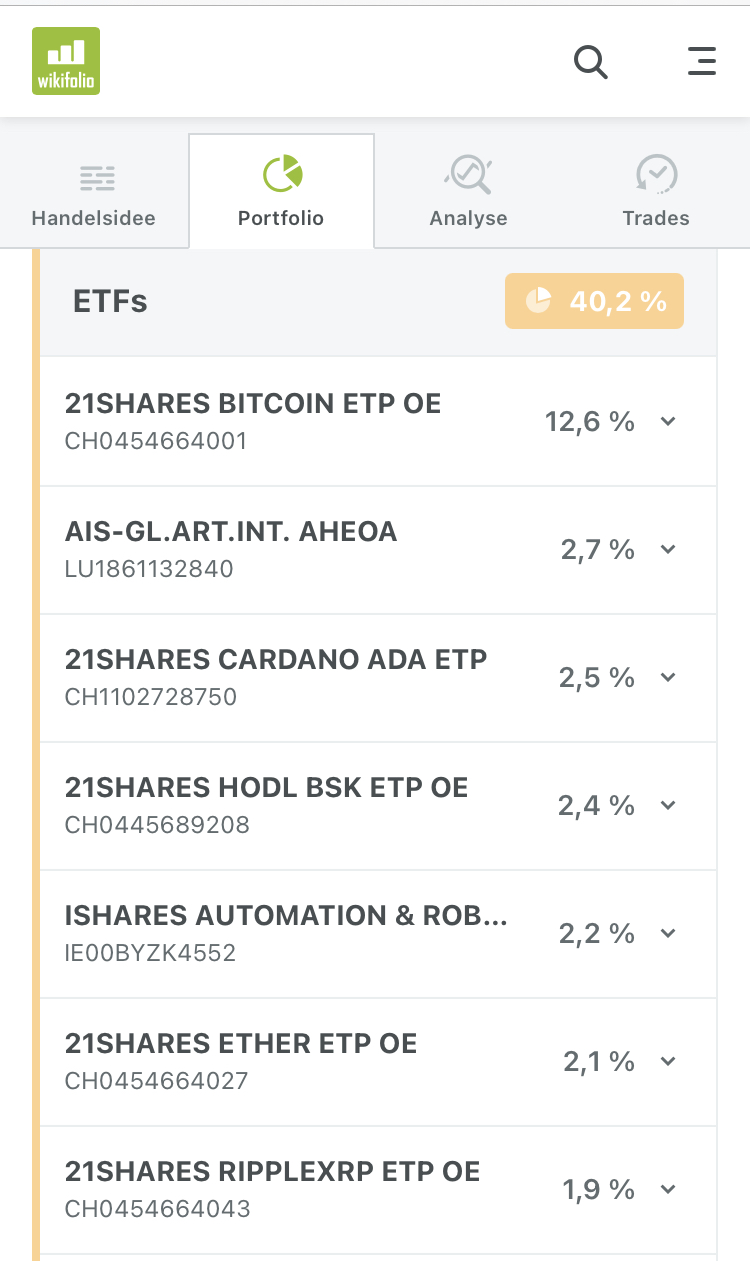The height and width of the screenshot is (1261, 750).
Task: Expand the 21SHARES RIPPLEXRP chevron
Action: point(669,1189)
